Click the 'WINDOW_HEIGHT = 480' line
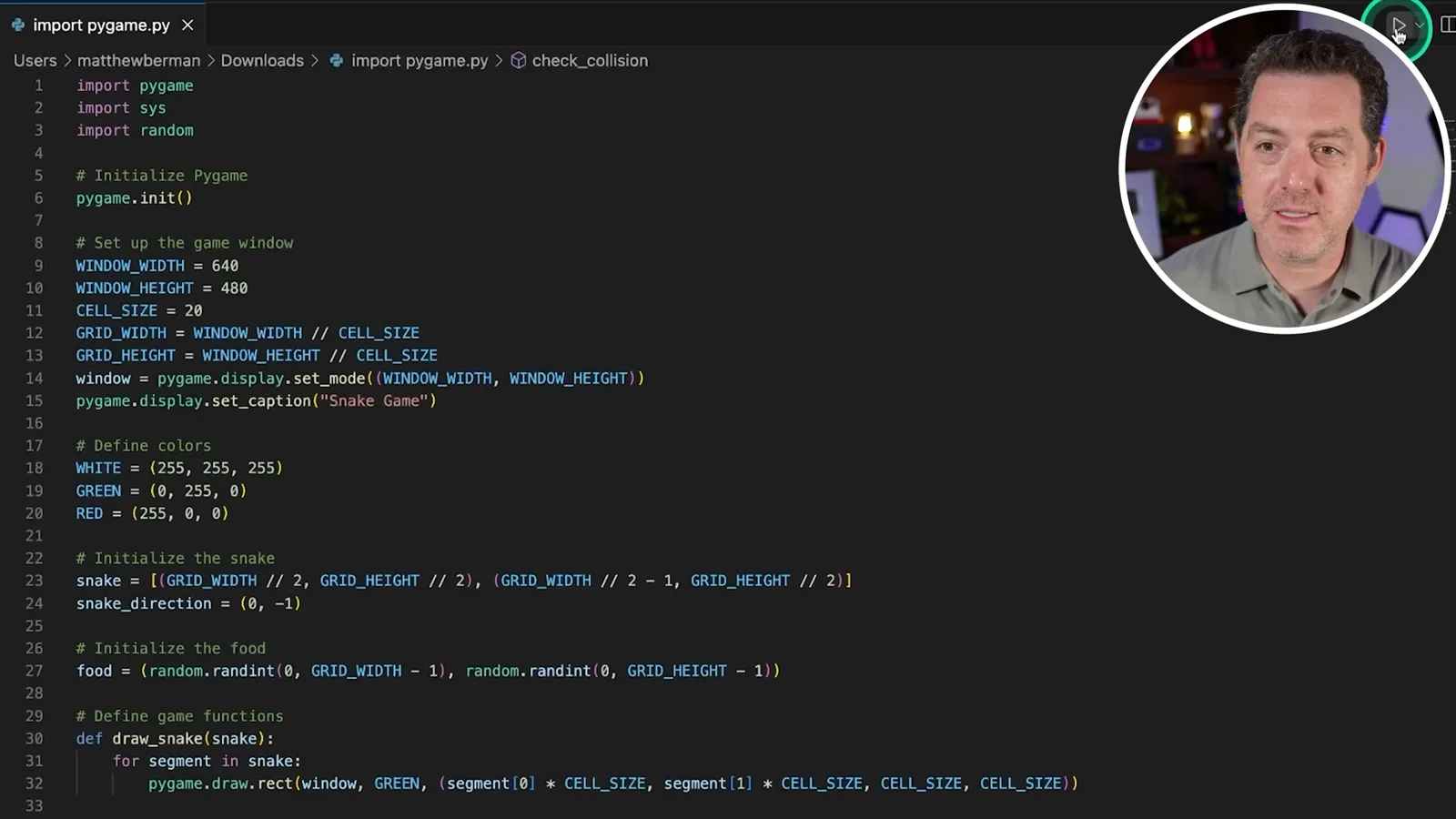Image resolution: width=1456 pixels, height=819 pixels. click(x=162, y=288)
